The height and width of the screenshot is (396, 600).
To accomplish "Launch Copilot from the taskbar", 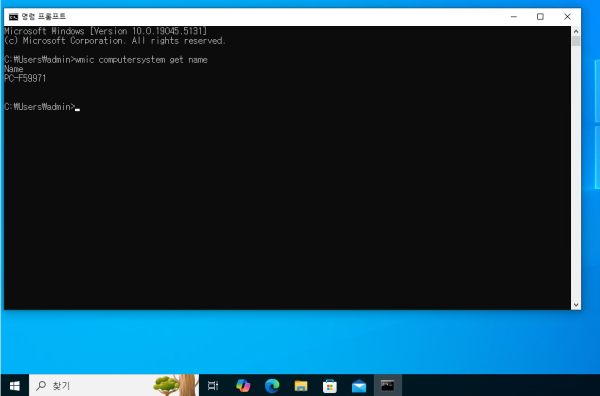I will pos(243,386).
